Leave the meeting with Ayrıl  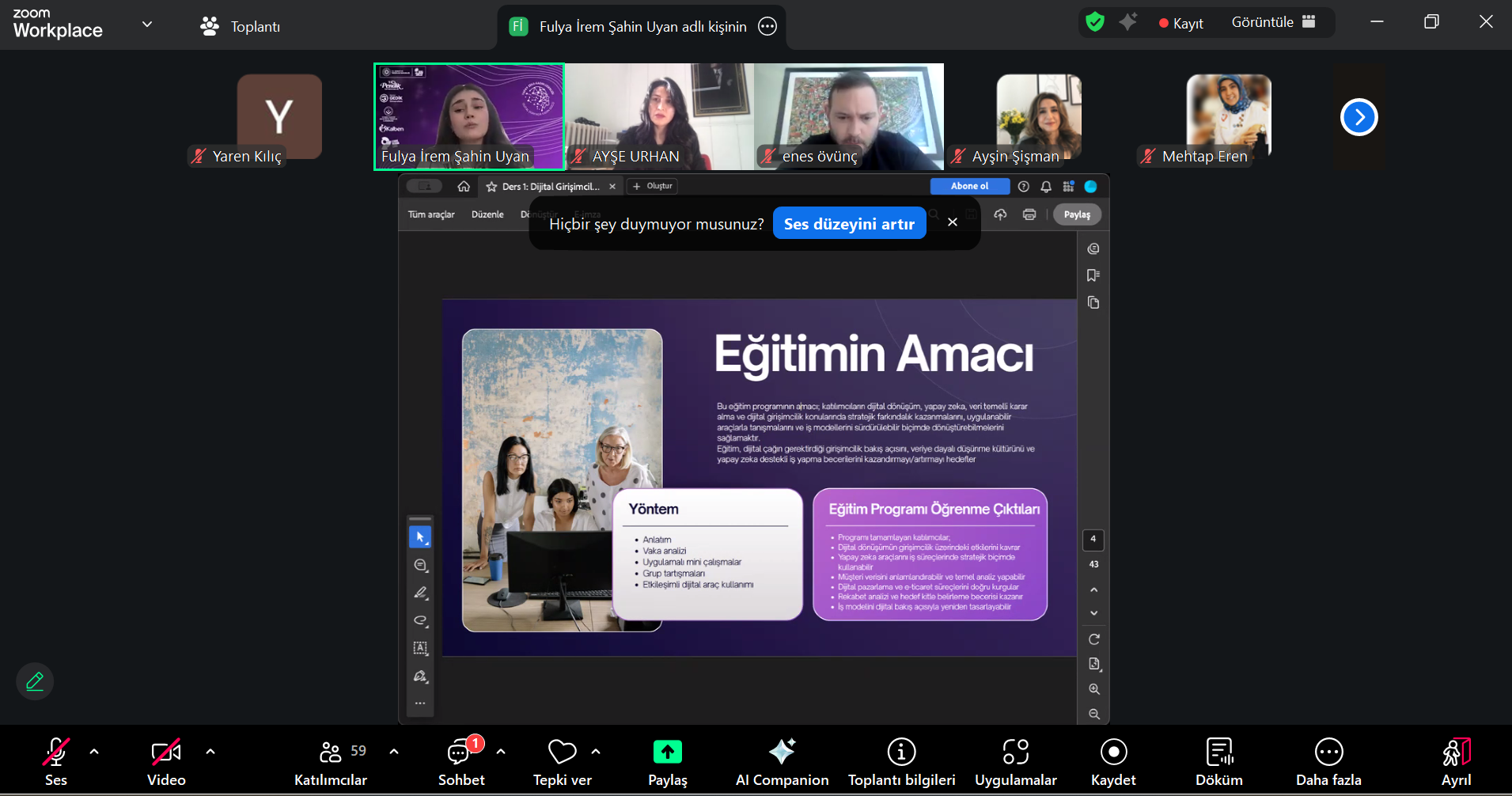(1456, 762)
